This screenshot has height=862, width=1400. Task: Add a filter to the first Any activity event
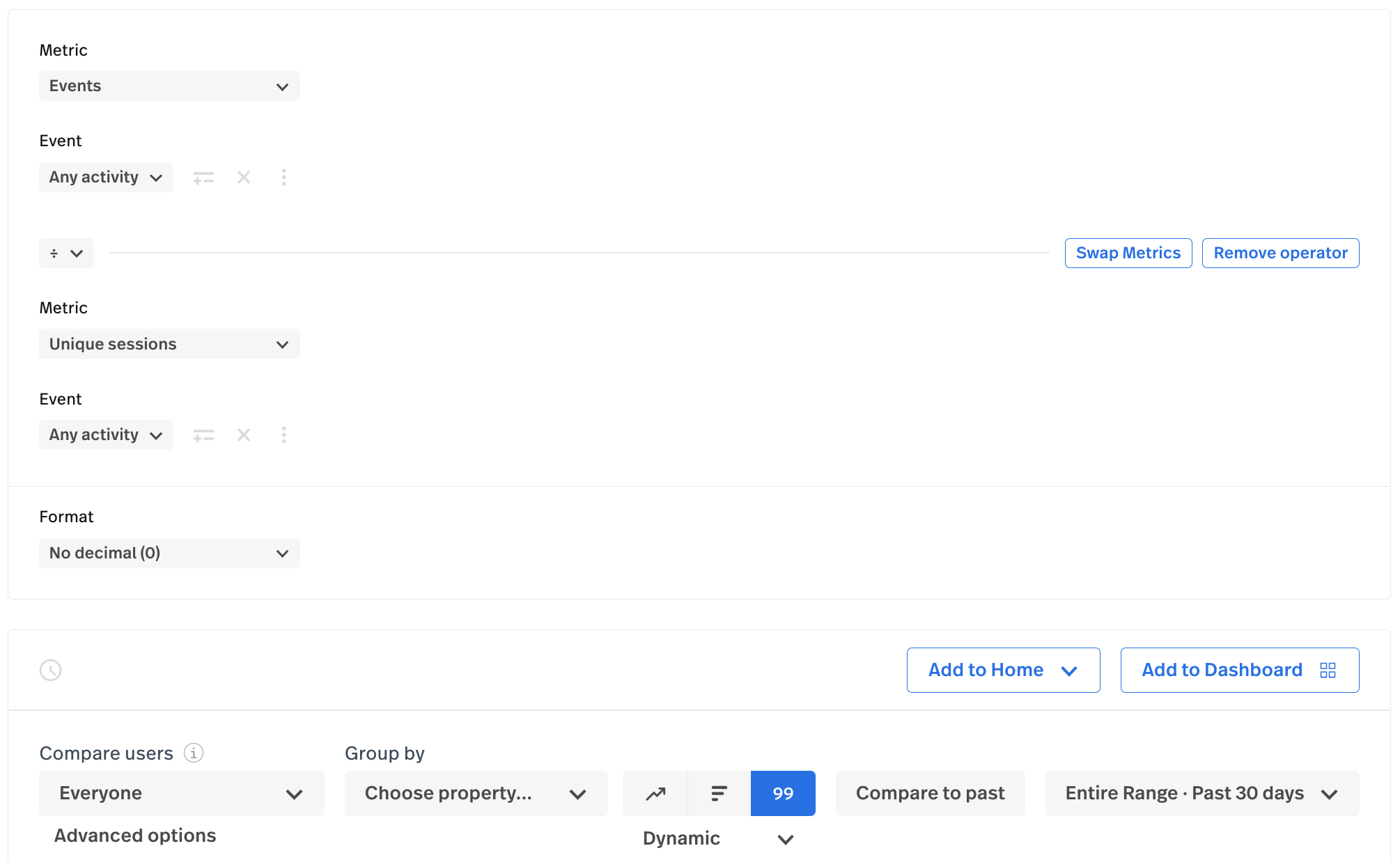(x=203, y=177)
